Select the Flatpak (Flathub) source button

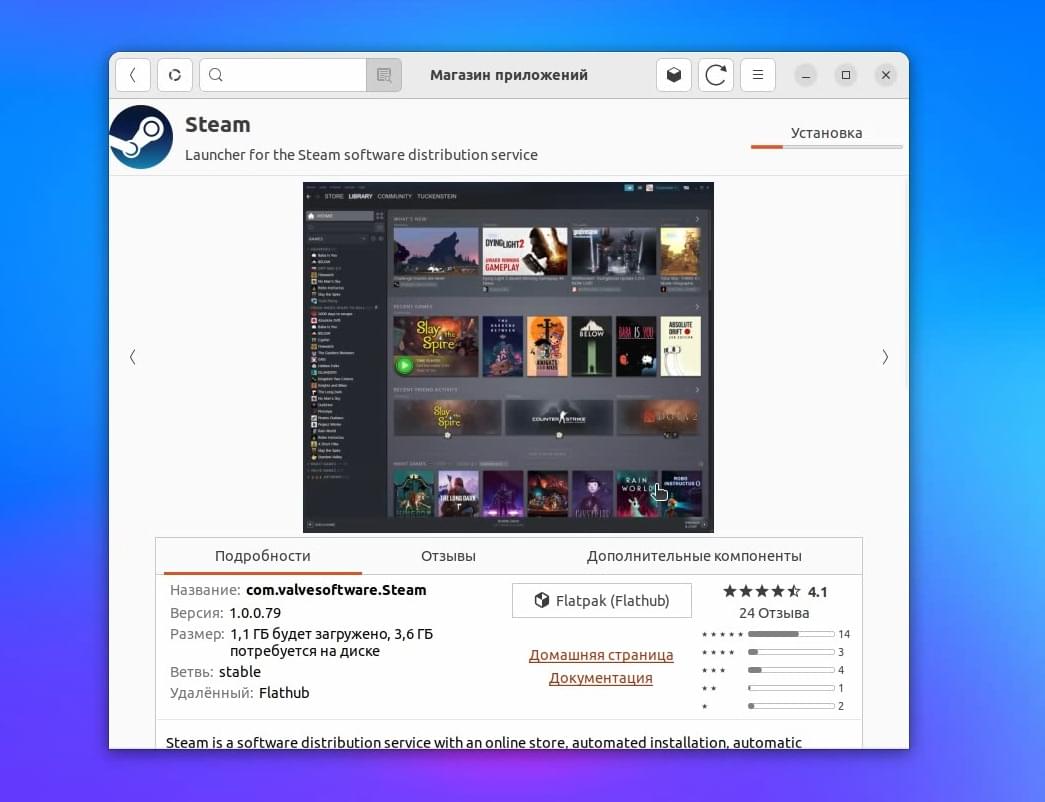[602, 601]
